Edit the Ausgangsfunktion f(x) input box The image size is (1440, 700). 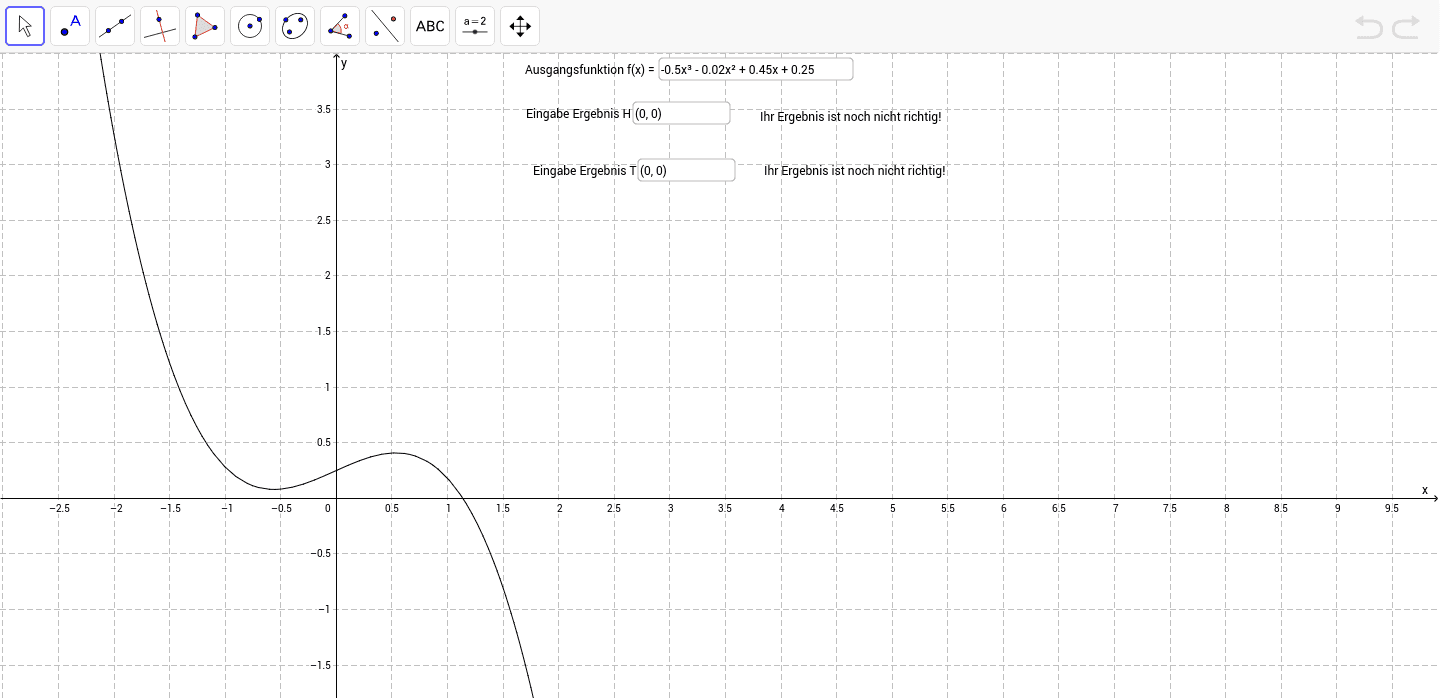coord(756,69)
